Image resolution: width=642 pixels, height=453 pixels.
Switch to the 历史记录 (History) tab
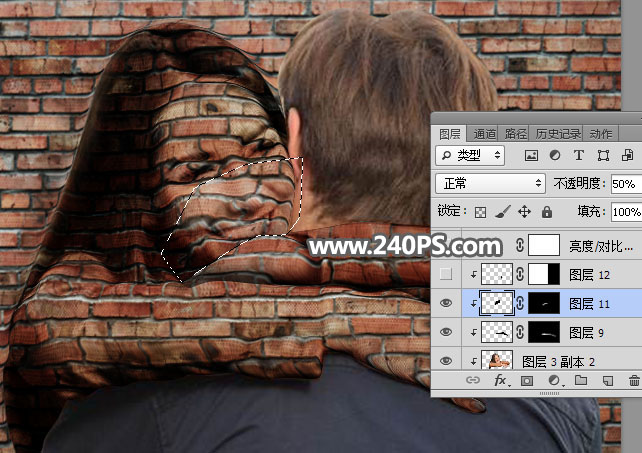click(x=558, y=134)
